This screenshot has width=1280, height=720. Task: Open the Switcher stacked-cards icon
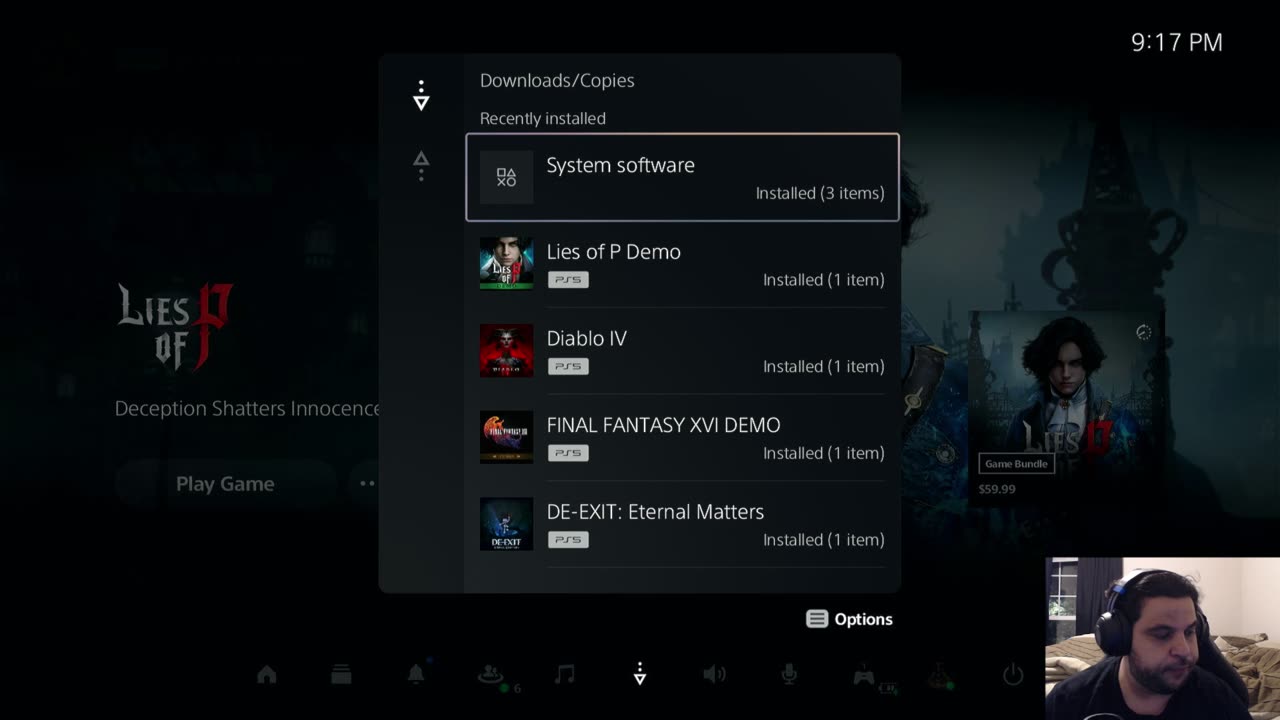341,675
